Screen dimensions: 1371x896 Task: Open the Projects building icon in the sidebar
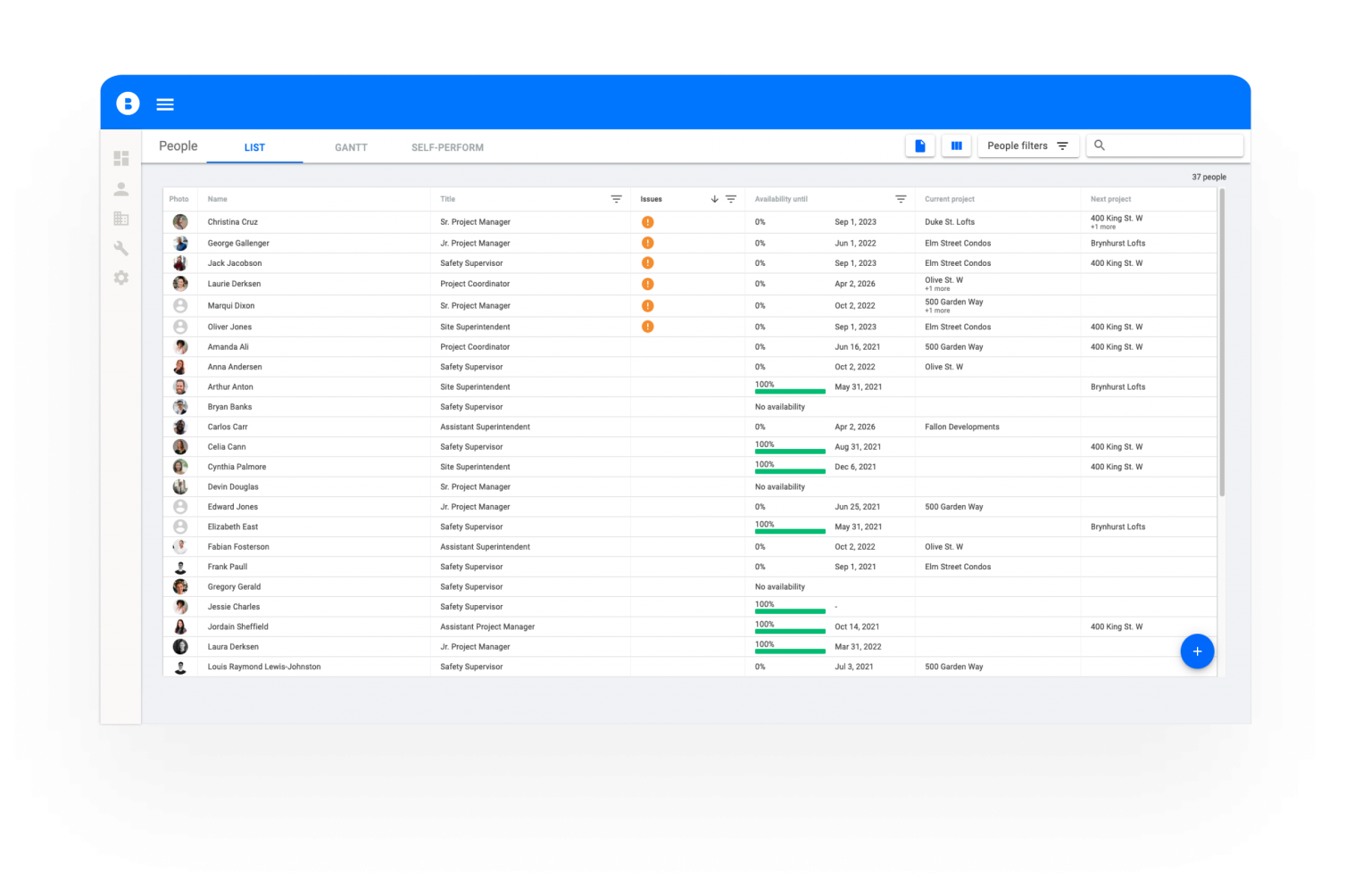click(x=121, y=218)
